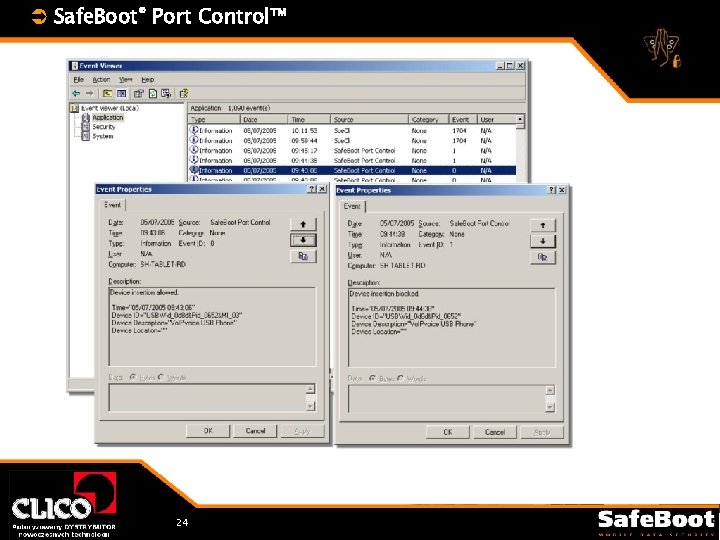This screenshot has height=540, width=720.
Task: Click the Help icon in Event Viewer toolbar
Action: [x=184, y=93]
